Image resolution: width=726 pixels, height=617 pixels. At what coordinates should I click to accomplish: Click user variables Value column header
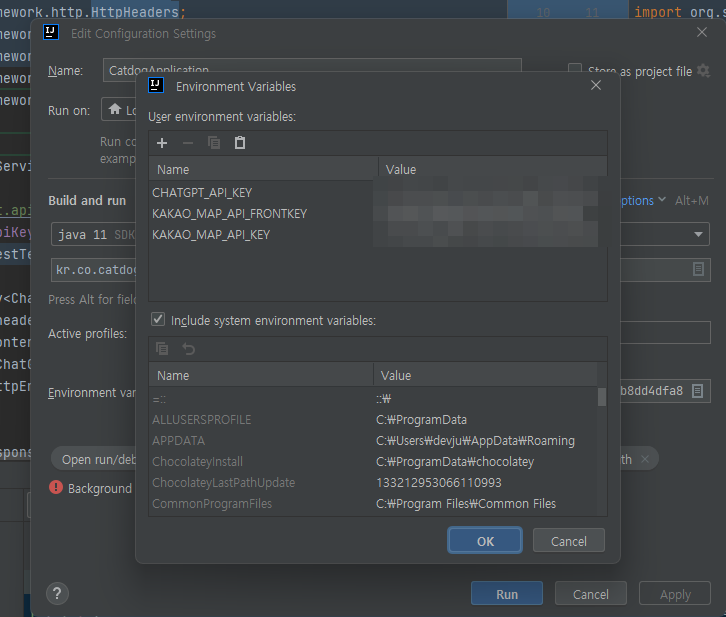coord(493,169)
